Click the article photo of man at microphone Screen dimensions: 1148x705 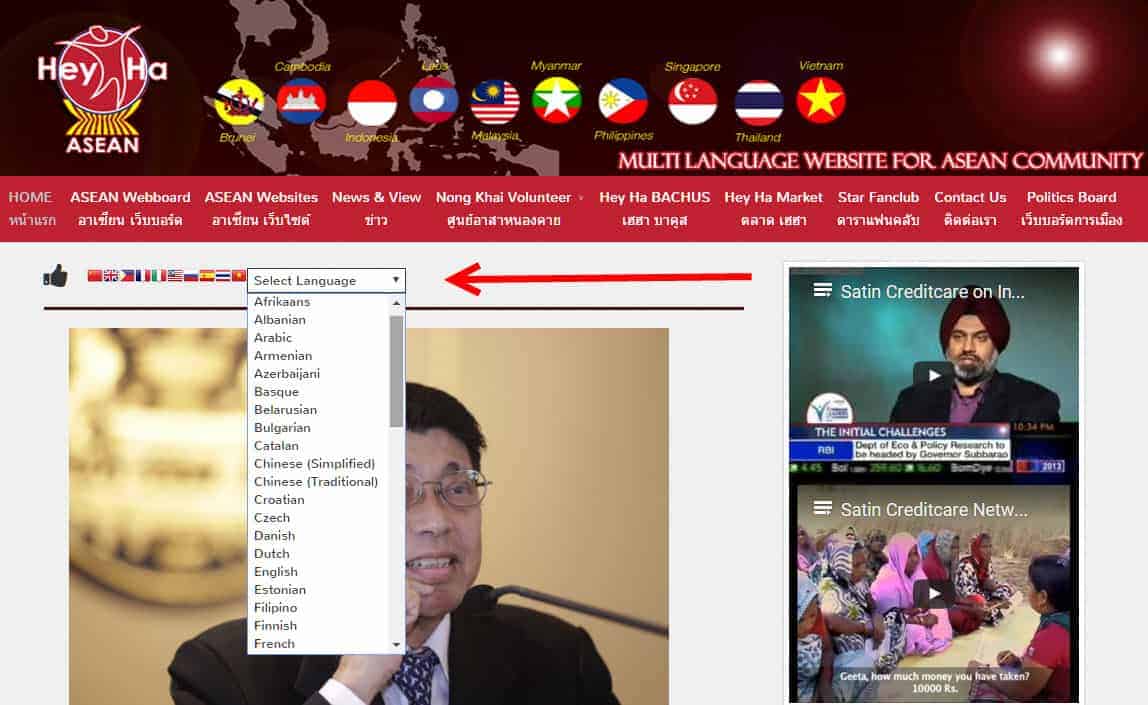(369, 516)
